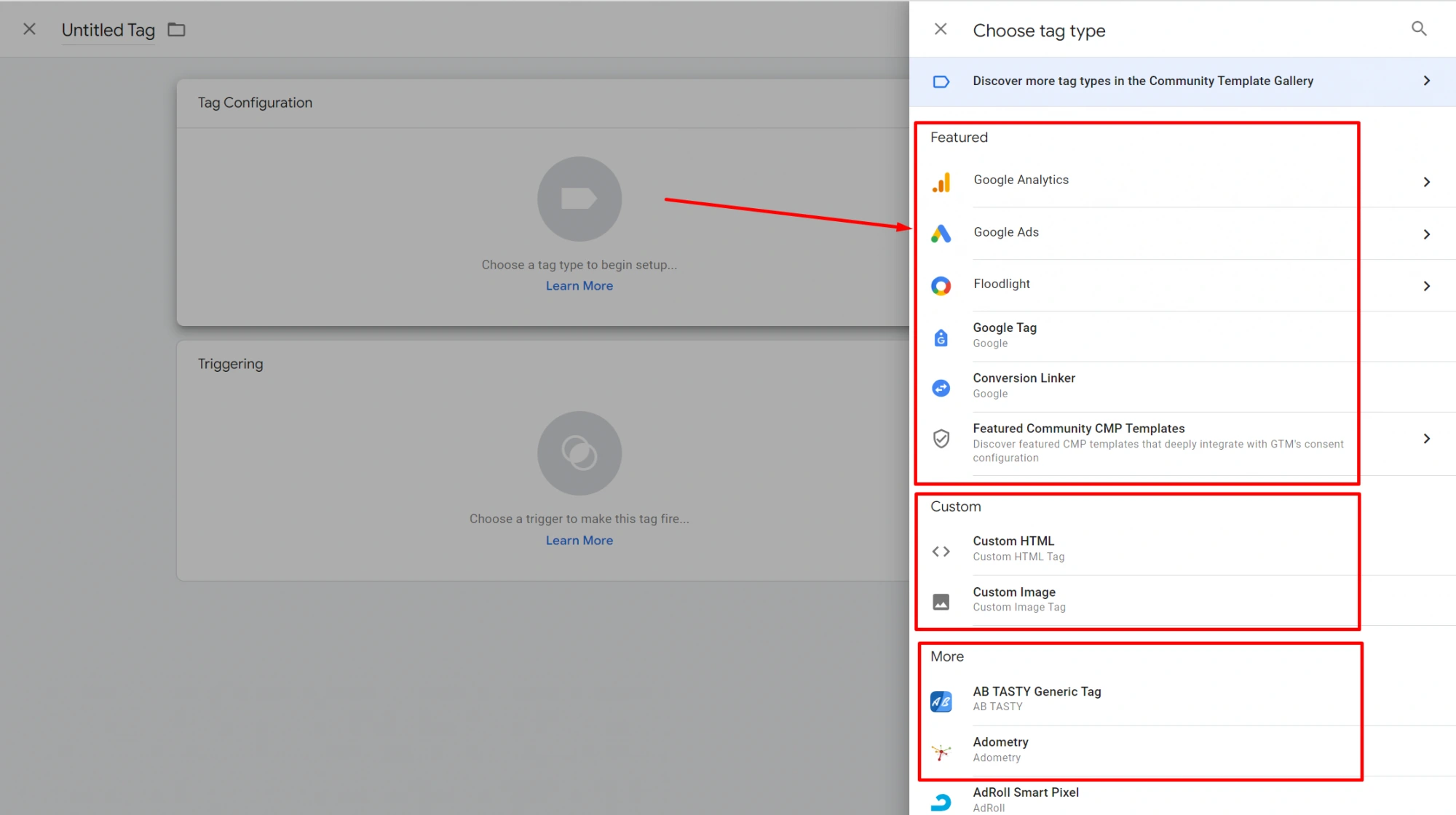Close the Choose tag type panel
1456x815 pixels.
tap(941, 29)
